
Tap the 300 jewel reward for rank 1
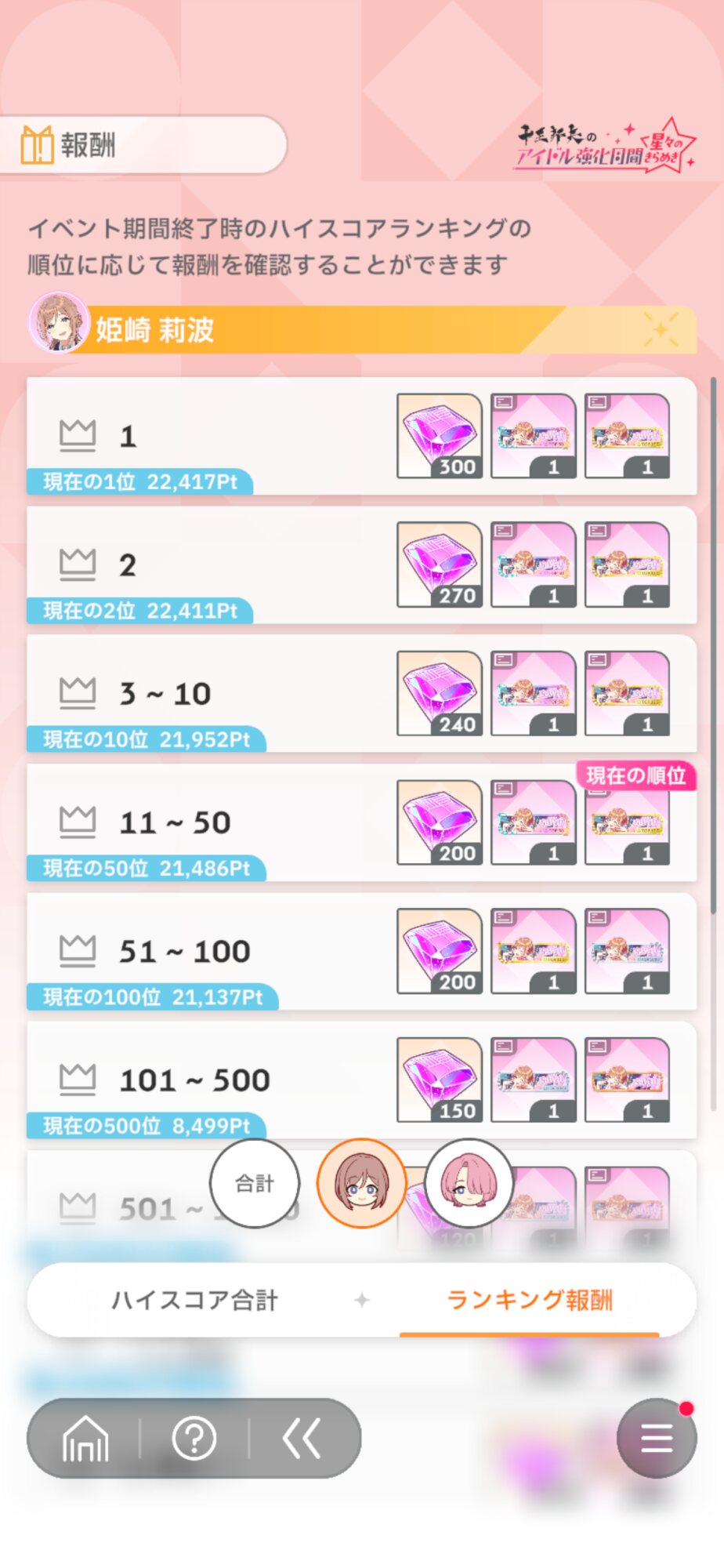[440, 436]
